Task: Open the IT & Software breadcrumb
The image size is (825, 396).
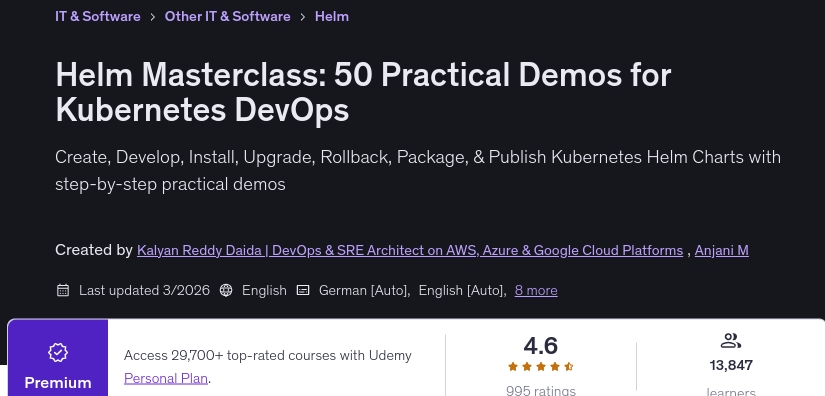Action: (x=98, y=16)
